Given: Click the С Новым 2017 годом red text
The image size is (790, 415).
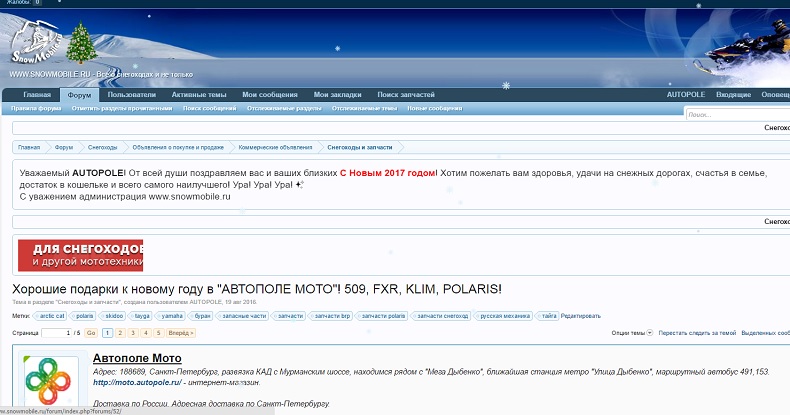Looking at the screenshot, I should tap(387, 173).
